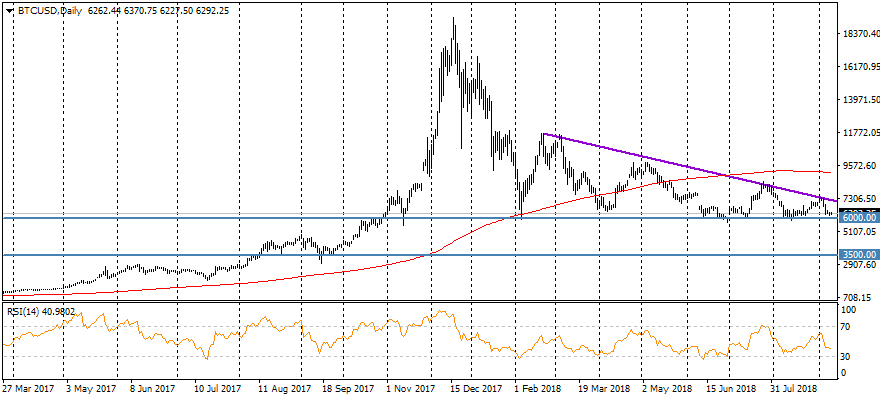
Task: Click the 18370.40 price axis label
Action: pyautogui.click(x=860, y=34)
